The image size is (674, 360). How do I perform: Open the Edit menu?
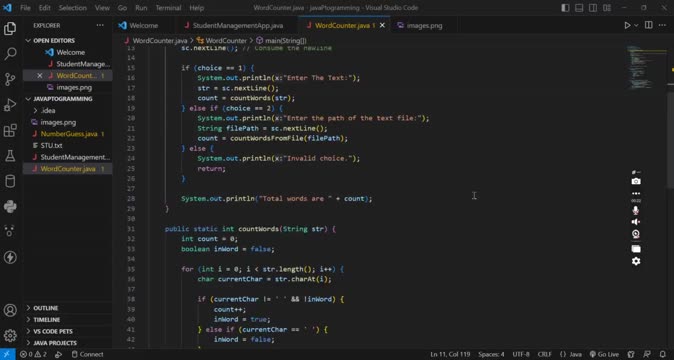[x=44, y=8]
